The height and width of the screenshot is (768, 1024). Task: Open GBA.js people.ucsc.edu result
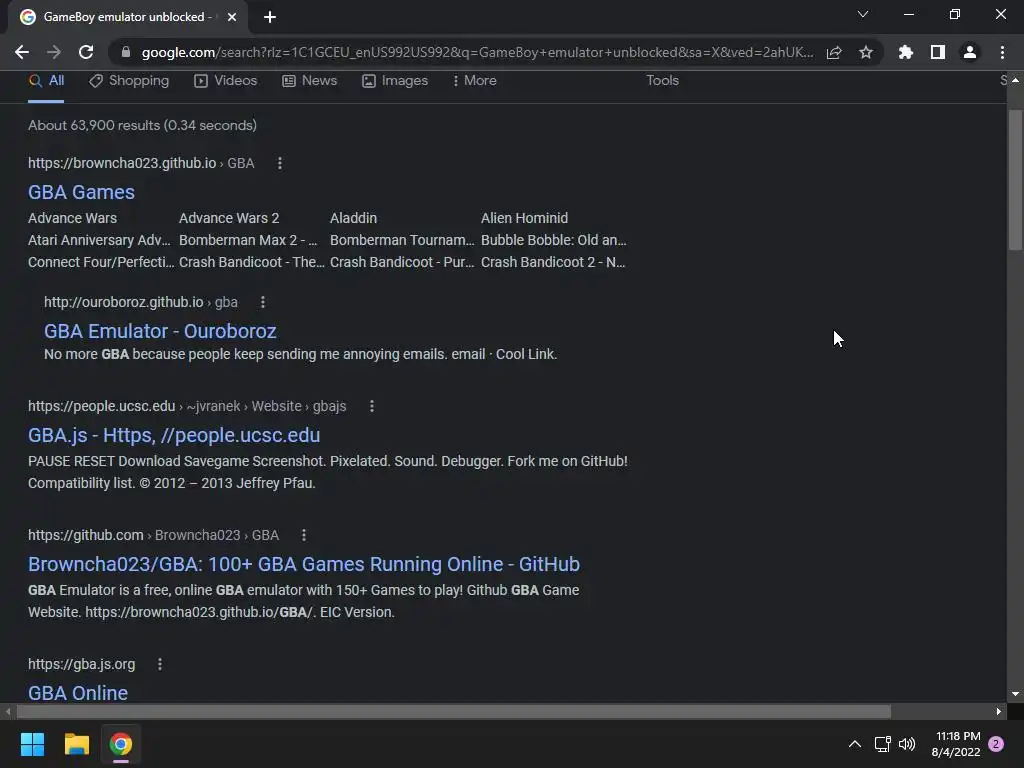click(x=174, y=435)
